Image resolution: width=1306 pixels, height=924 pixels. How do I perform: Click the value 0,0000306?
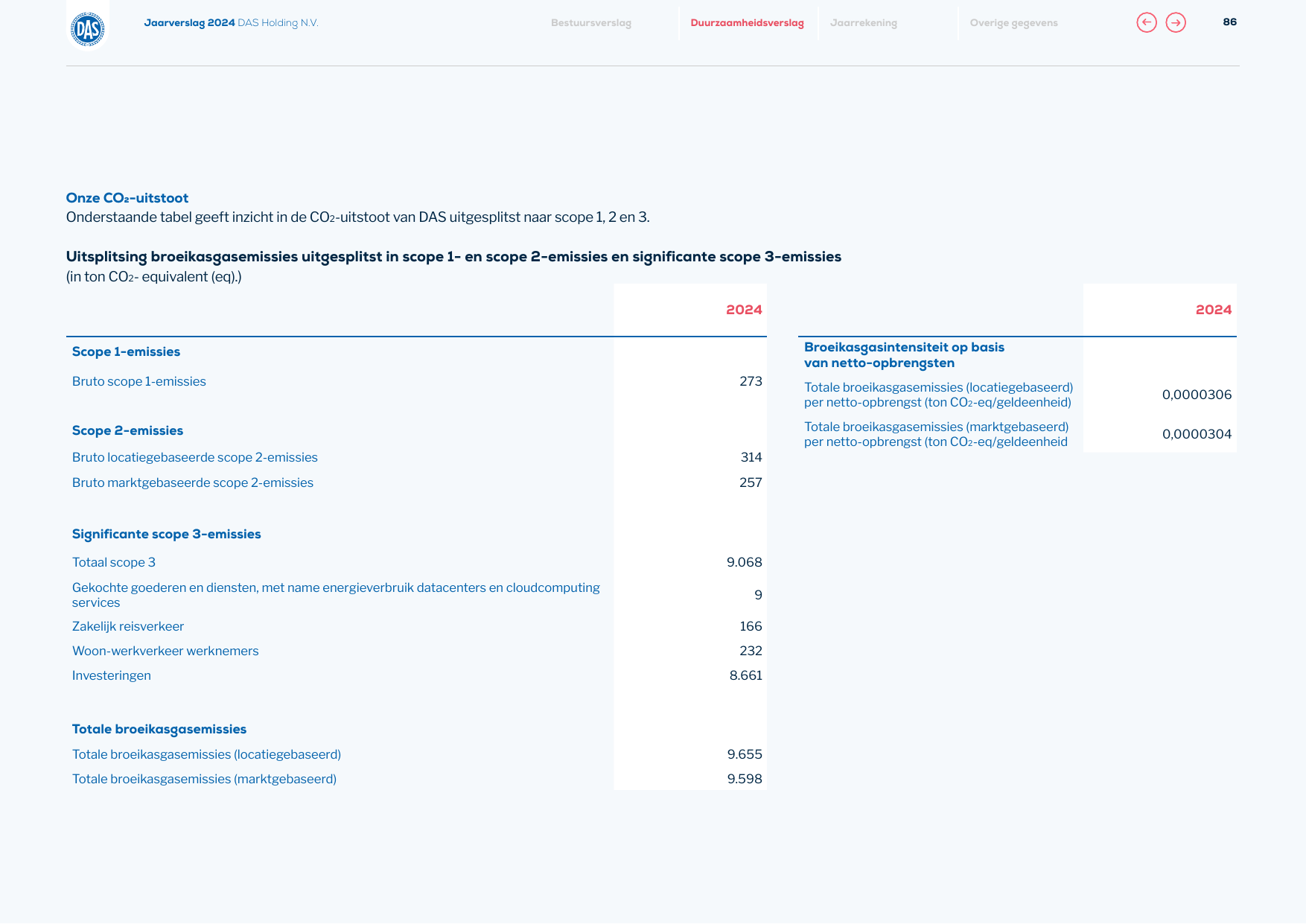click(1197, 395)
